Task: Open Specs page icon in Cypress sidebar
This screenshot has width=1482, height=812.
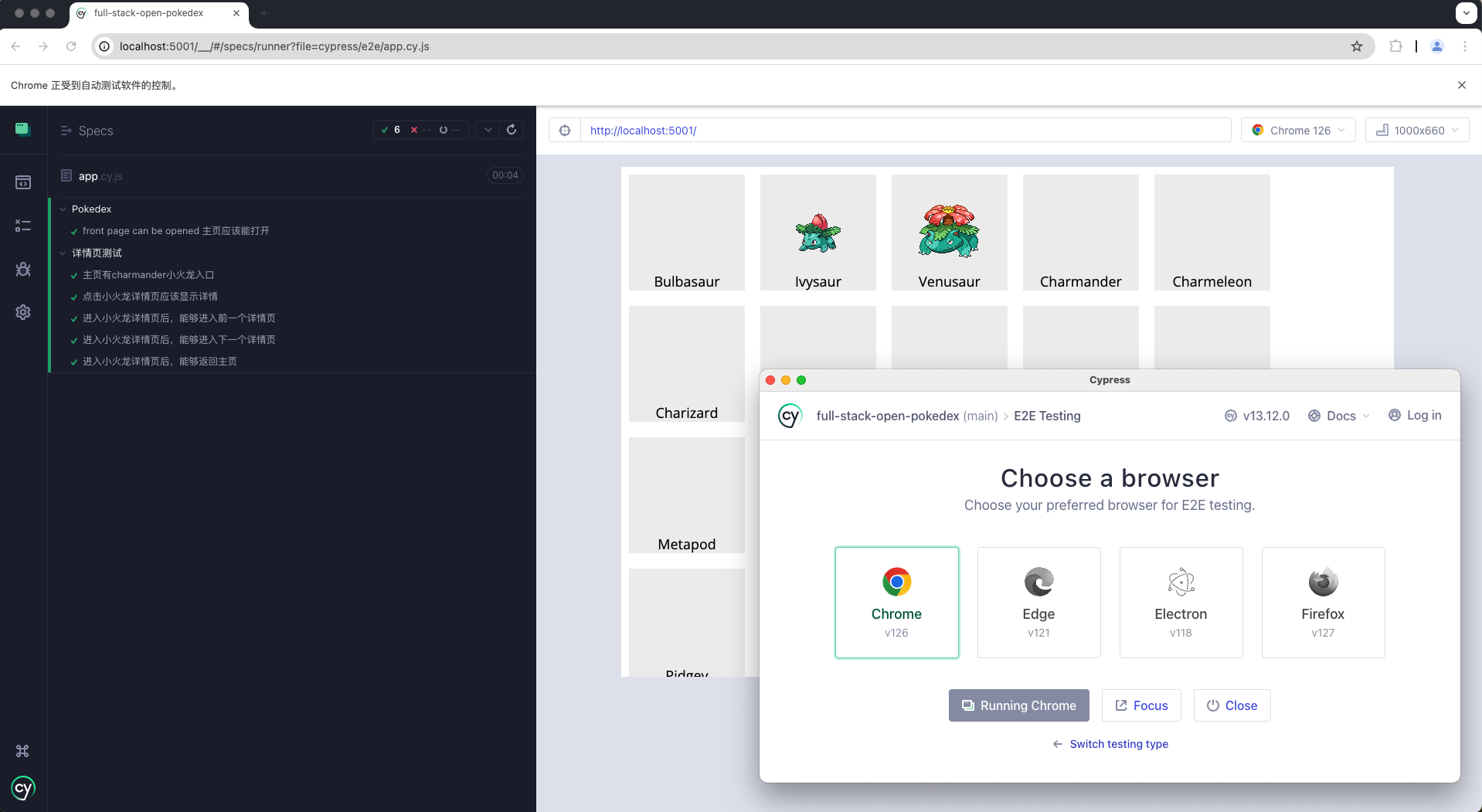Action: 23,182
